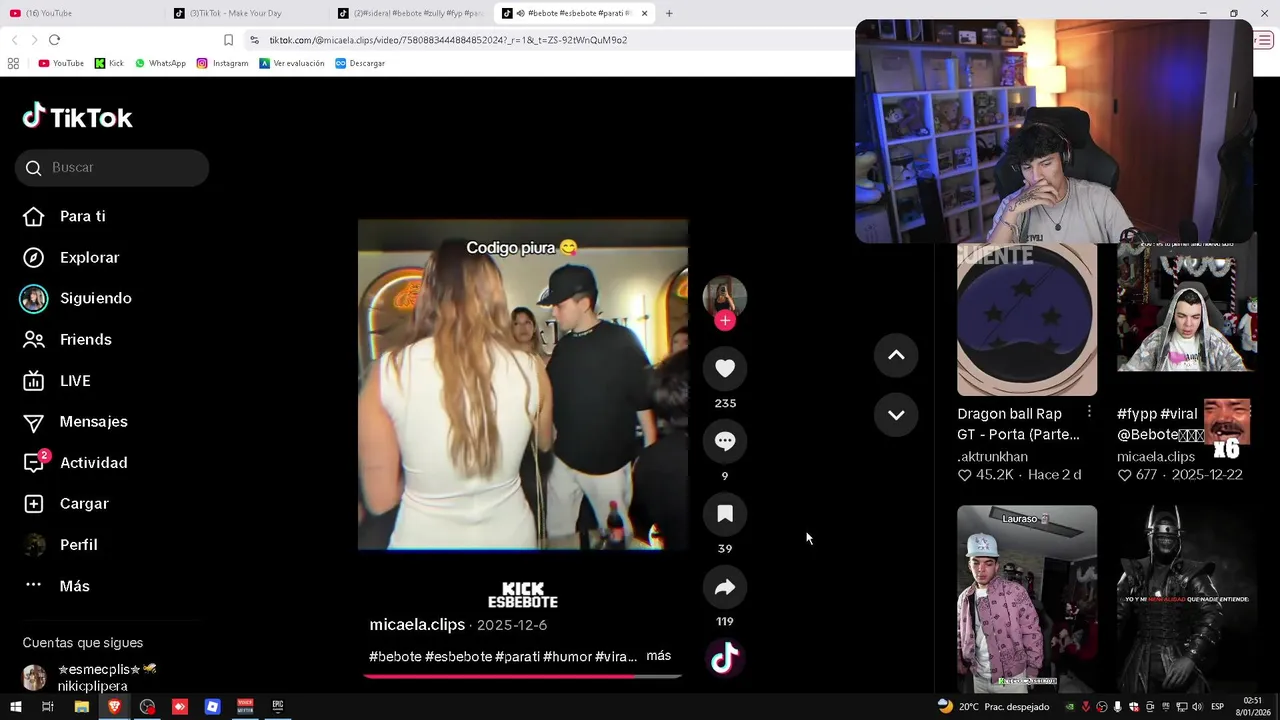The width and height of the screenshot is (1280, 720).
Task: Go to previous video with up chevron
Action: pos(896,355)
